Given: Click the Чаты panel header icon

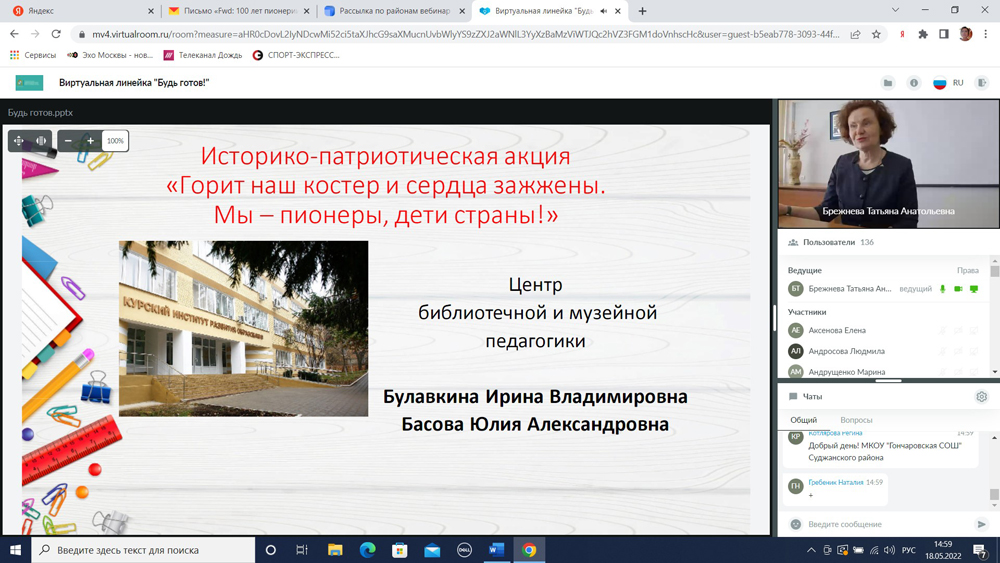Looking at the screenshot, I should [793, 397].
